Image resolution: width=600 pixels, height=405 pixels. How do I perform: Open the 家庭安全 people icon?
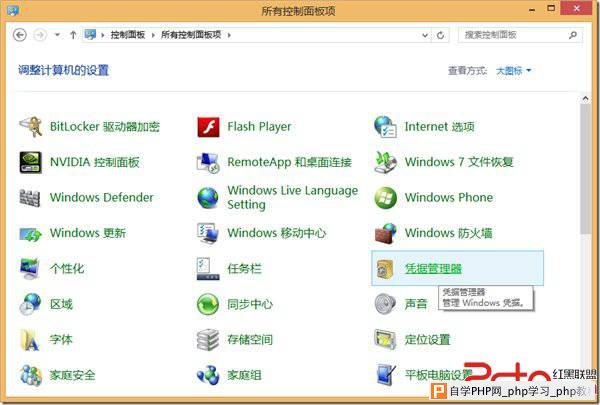[31, 375]
